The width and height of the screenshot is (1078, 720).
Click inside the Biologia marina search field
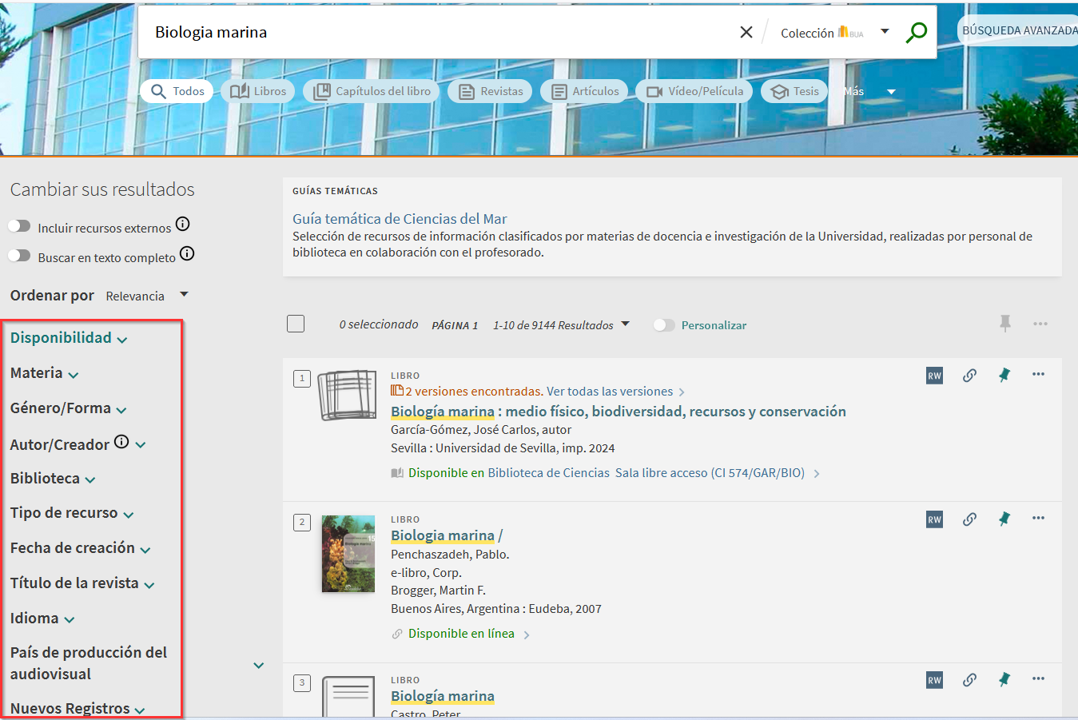click(x=440, y=32)
